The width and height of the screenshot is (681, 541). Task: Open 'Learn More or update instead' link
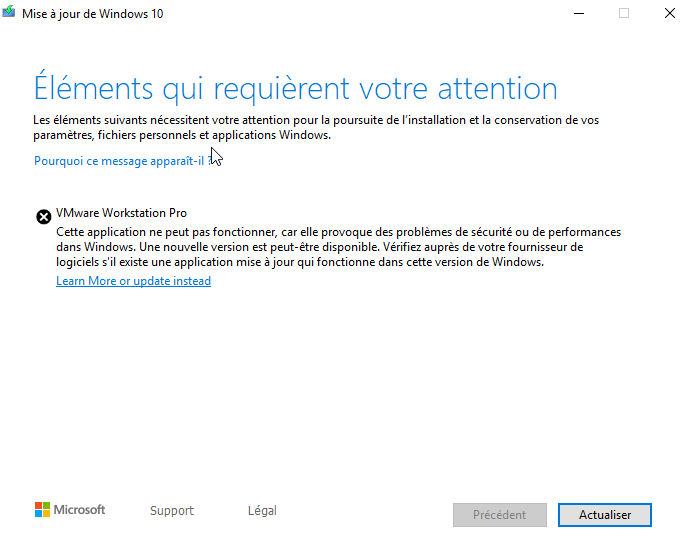133,281
